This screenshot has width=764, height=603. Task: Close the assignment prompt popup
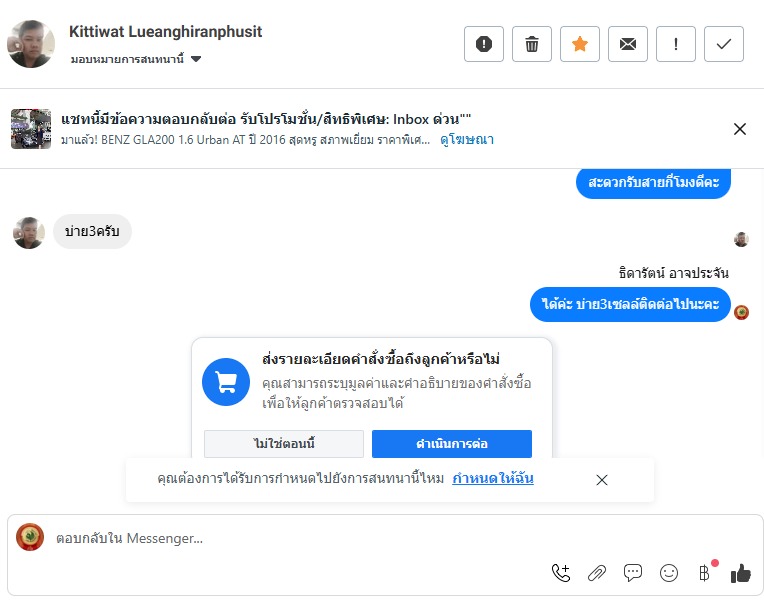click(602, 480)
